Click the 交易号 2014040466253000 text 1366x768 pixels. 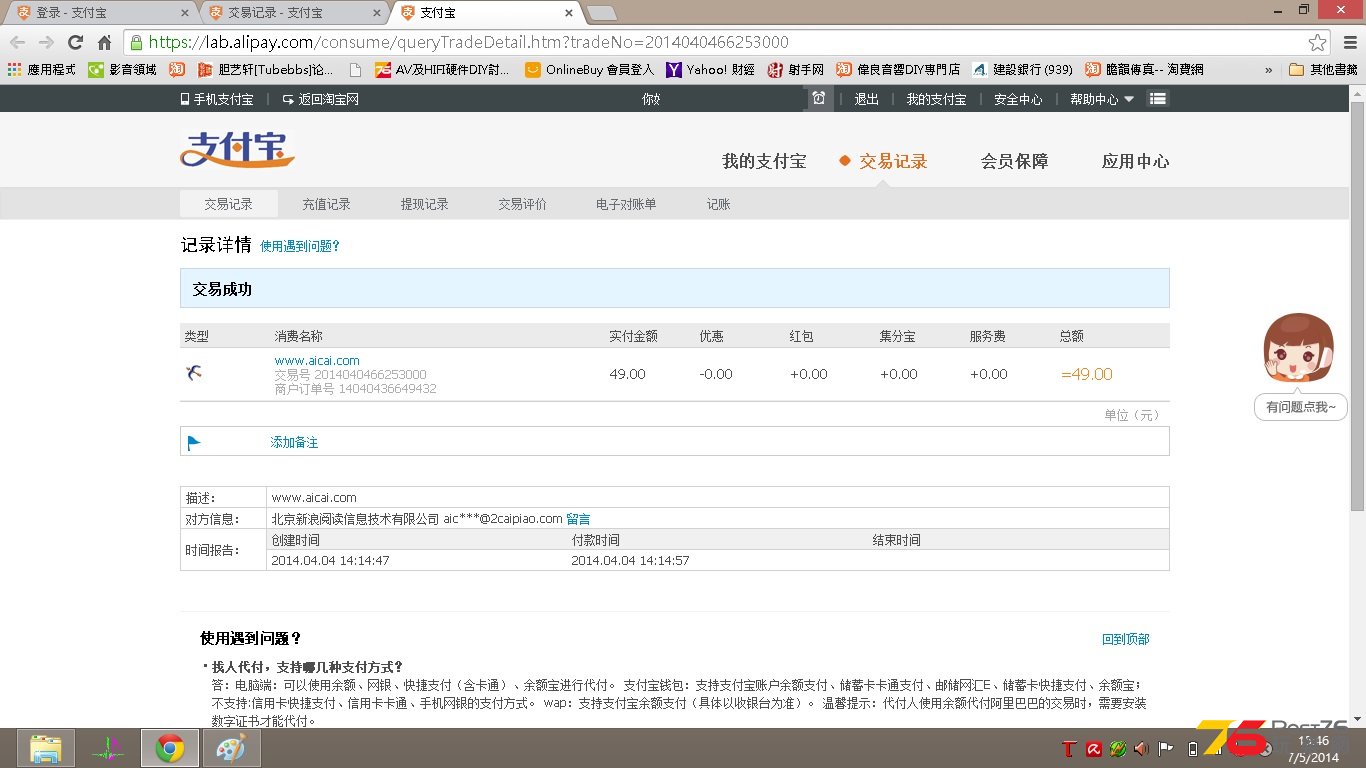click(x=351, y=374)
